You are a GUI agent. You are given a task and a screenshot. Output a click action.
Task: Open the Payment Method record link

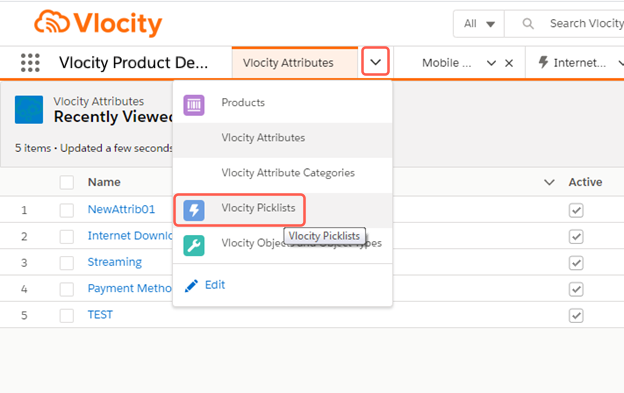click(x=130, y=288)
